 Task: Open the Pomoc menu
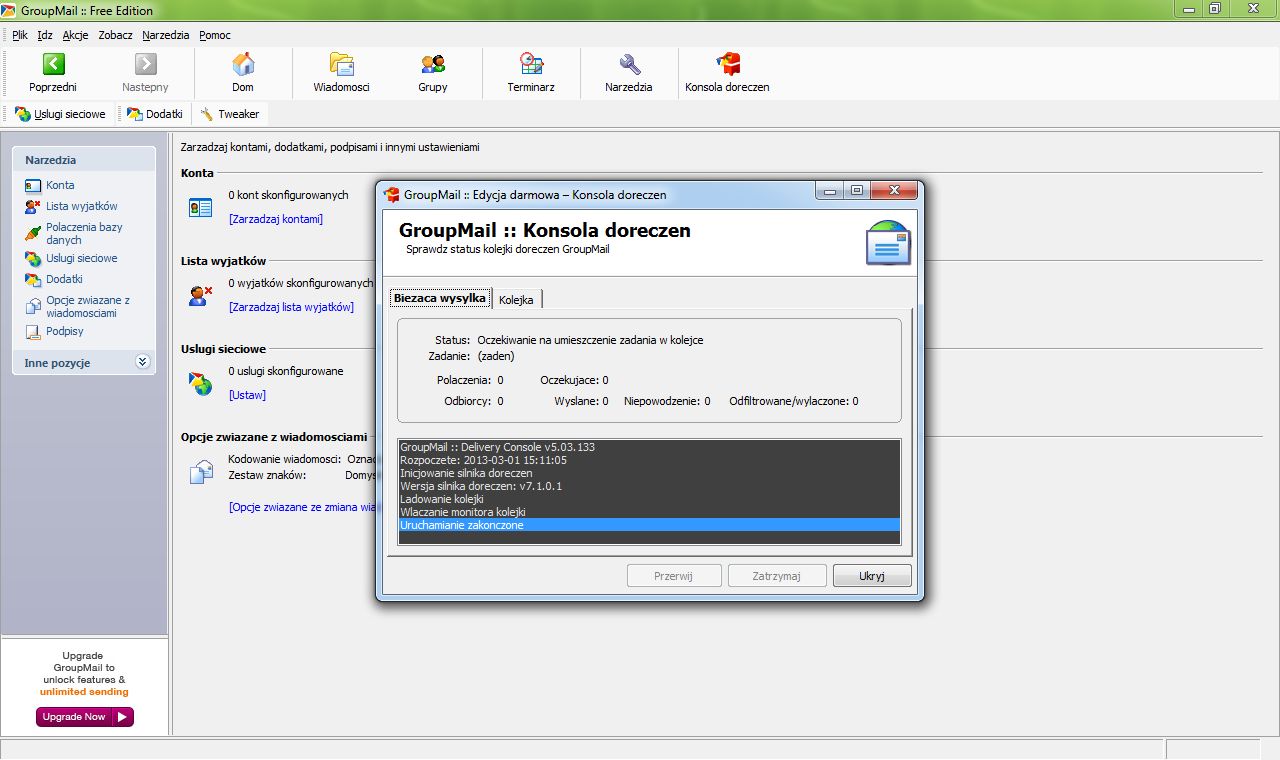click(215, 35)
